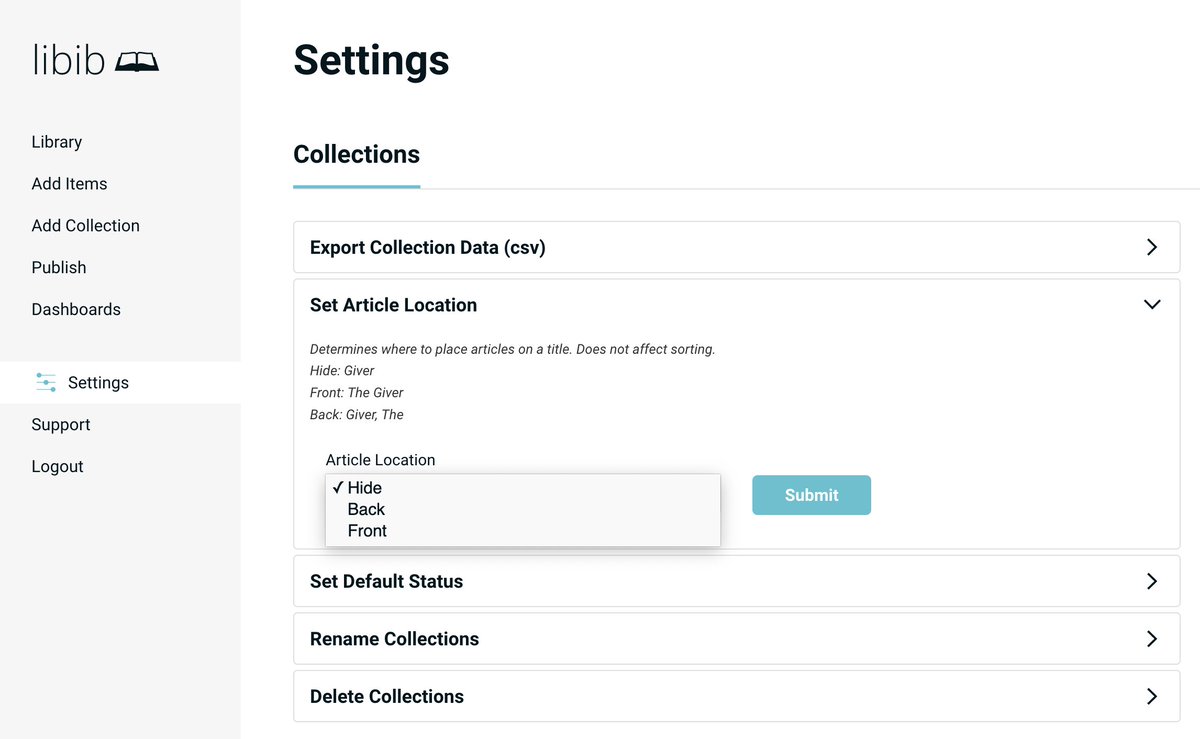Select the highlighted Settings sidebar entry
Viewport: 1200px width, 739px height.
tap(98, 382)
